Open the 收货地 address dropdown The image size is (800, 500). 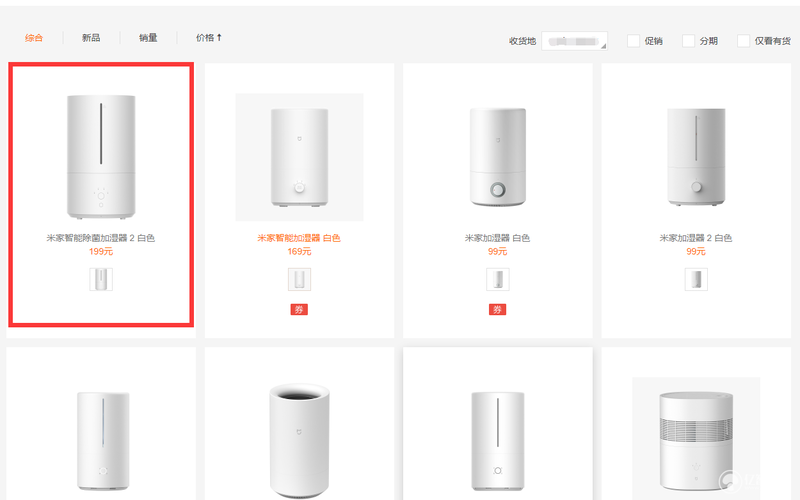coord(574,41)
